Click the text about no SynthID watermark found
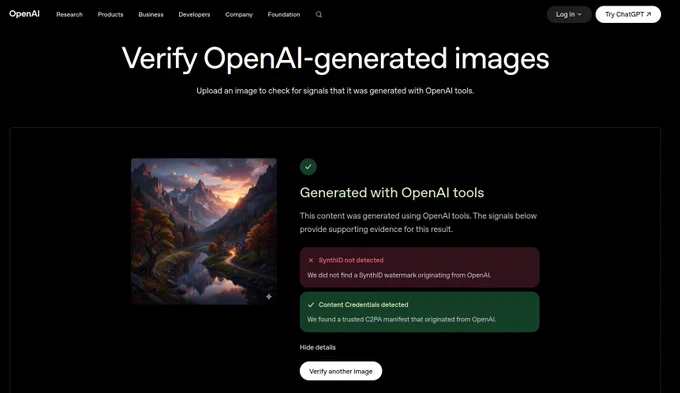The width and height of the screenshot is (680, 393). pos(399,275)
